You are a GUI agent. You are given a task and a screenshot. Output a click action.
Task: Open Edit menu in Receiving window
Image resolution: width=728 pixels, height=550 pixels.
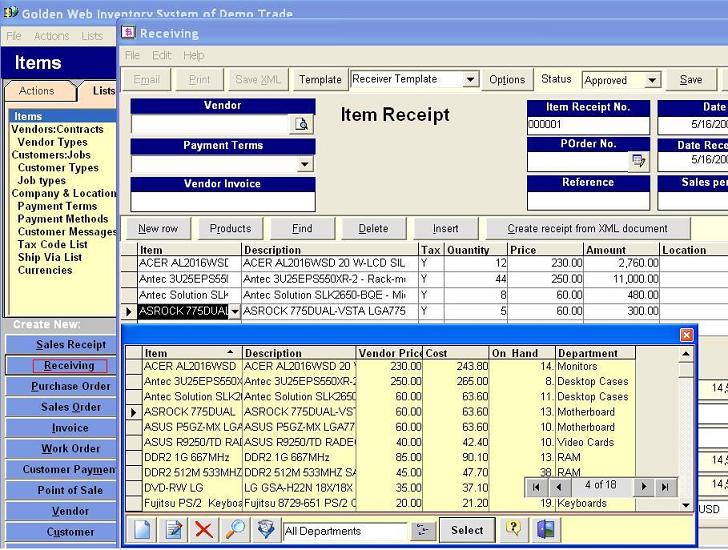[162, 55]
